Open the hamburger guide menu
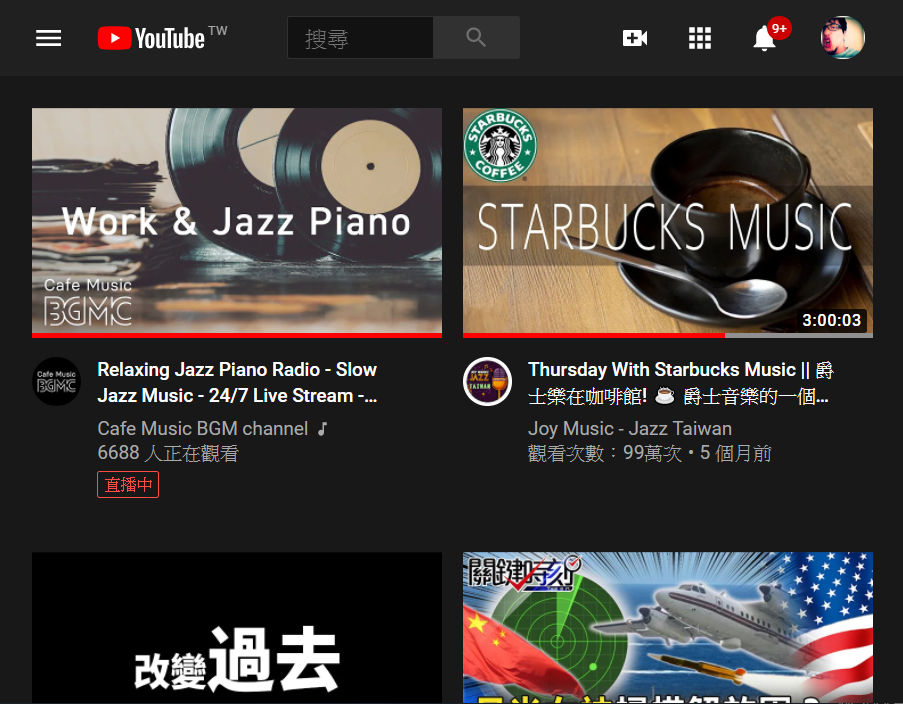 48,38
